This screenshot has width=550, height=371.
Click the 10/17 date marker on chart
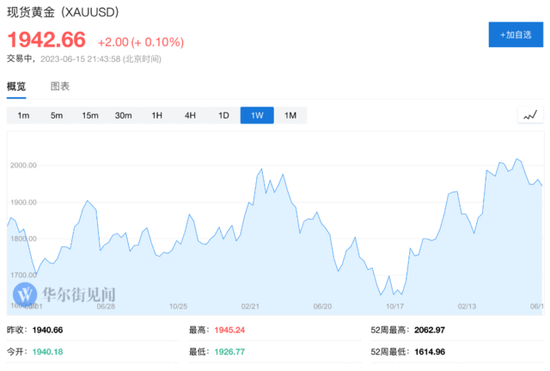coord(395,306)
